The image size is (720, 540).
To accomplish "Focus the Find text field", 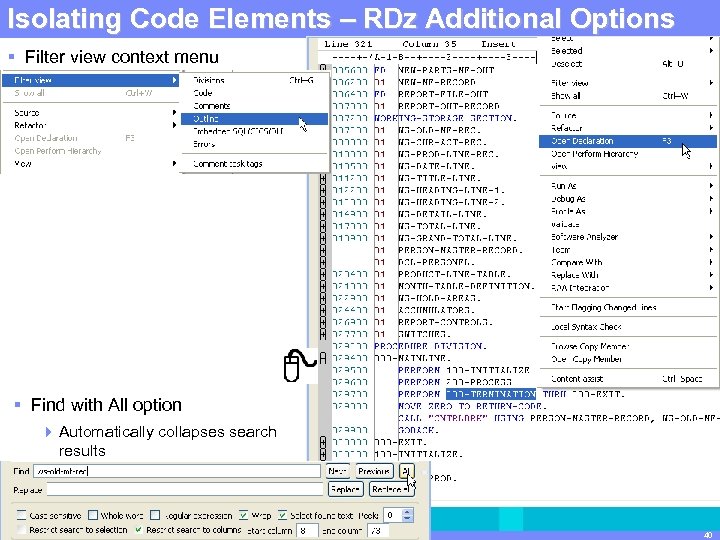I will [x=177, y=471].
